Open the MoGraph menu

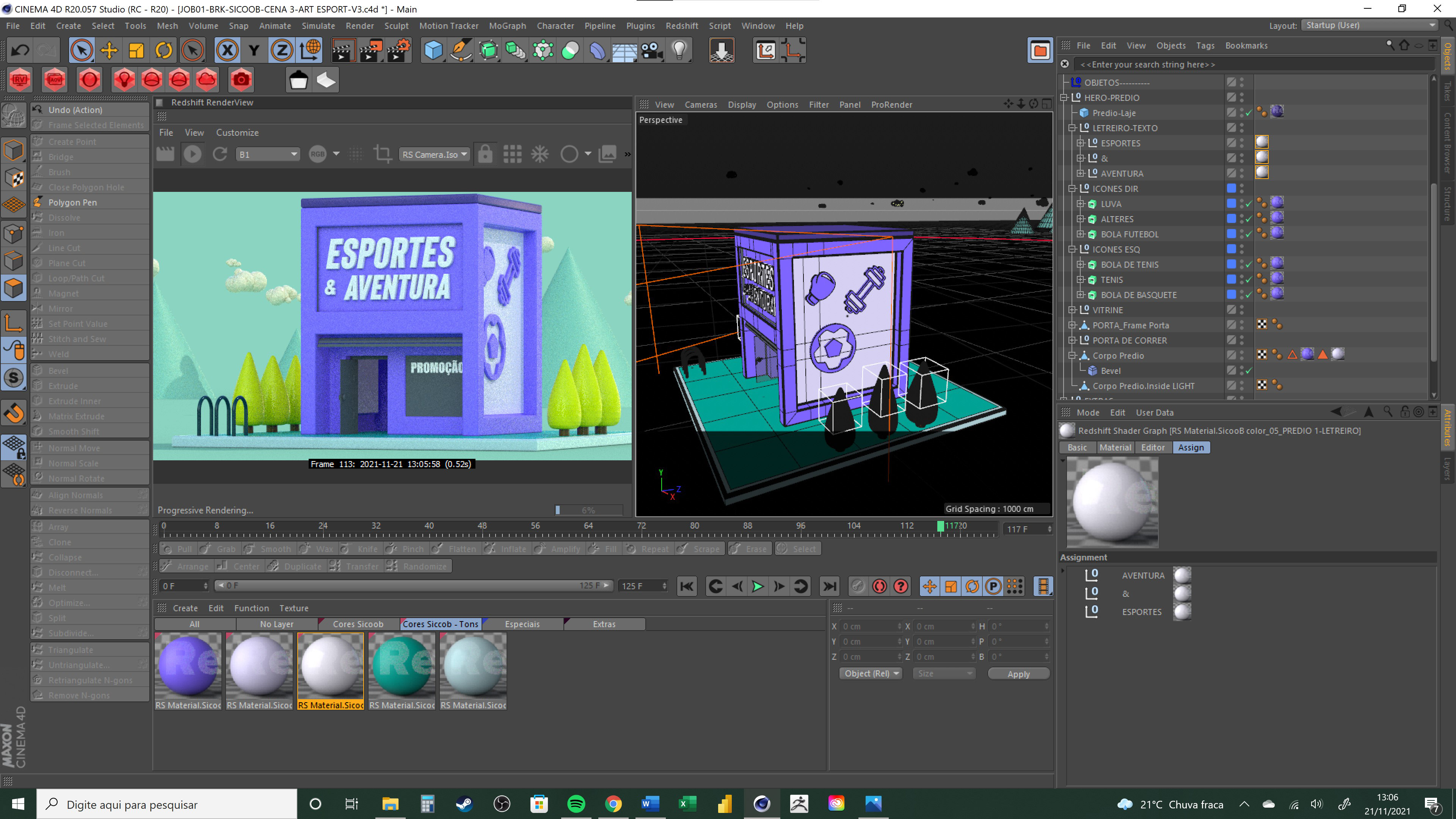pos(507,26)
